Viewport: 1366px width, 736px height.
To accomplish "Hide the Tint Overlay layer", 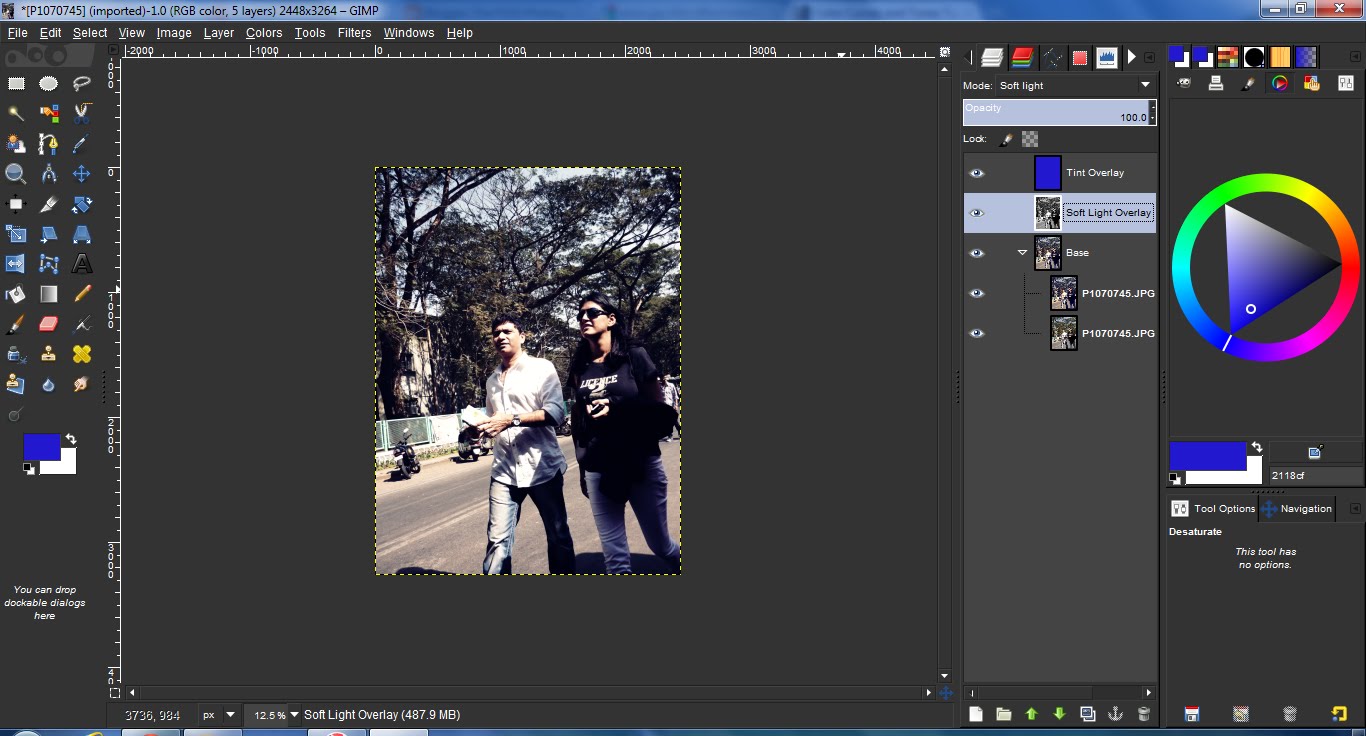I will [976, 172].
